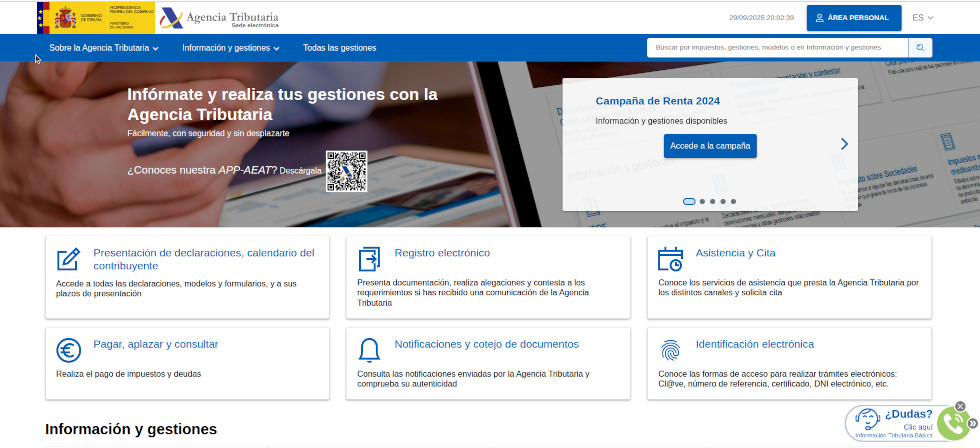Click the euro icon for Pagar, aplazar
980x448 pixels.
coord(68,350)
